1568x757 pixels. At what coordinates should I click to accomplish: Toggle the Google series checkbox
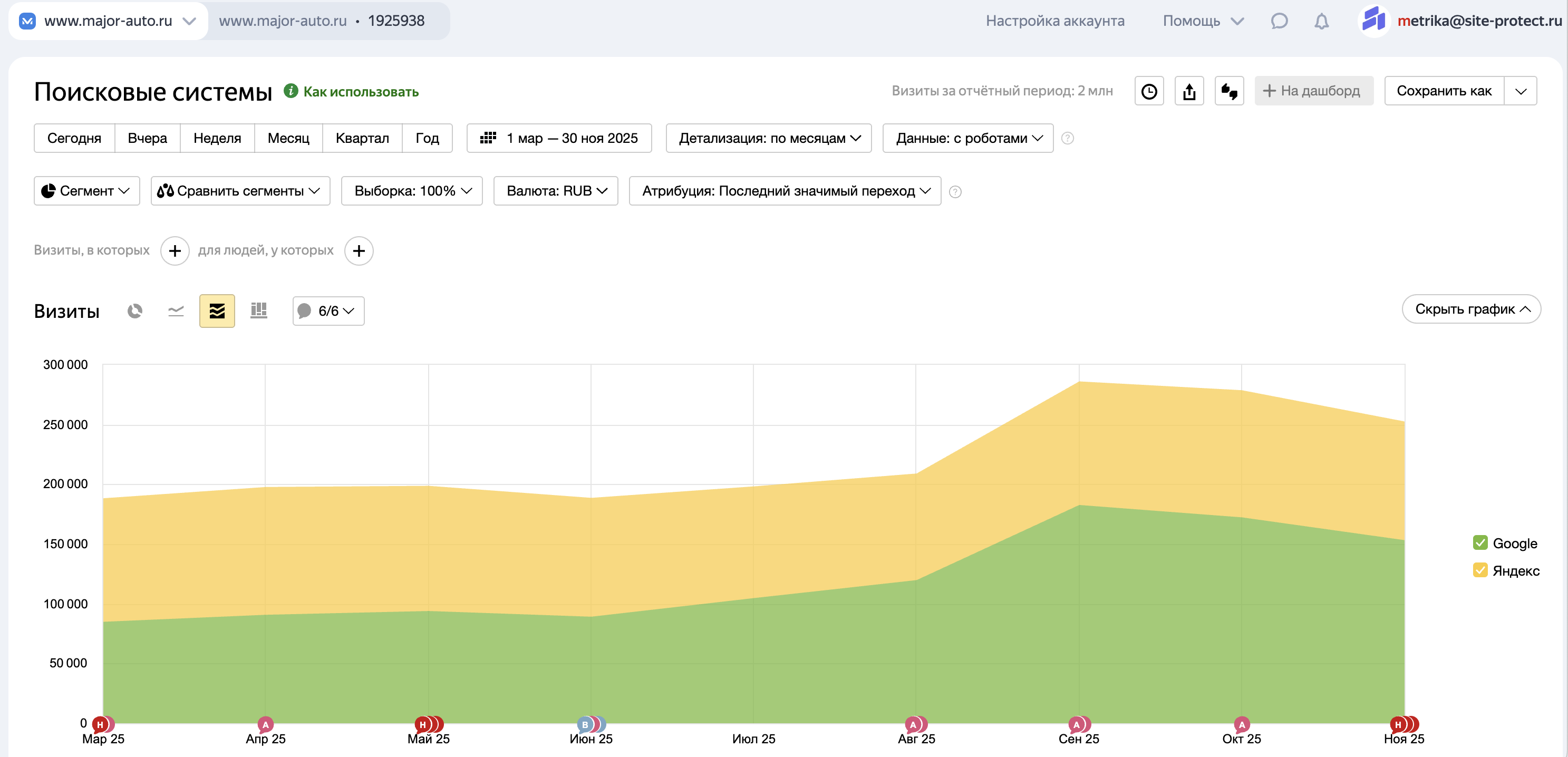pyautogui.click(x=1480, y=543)
